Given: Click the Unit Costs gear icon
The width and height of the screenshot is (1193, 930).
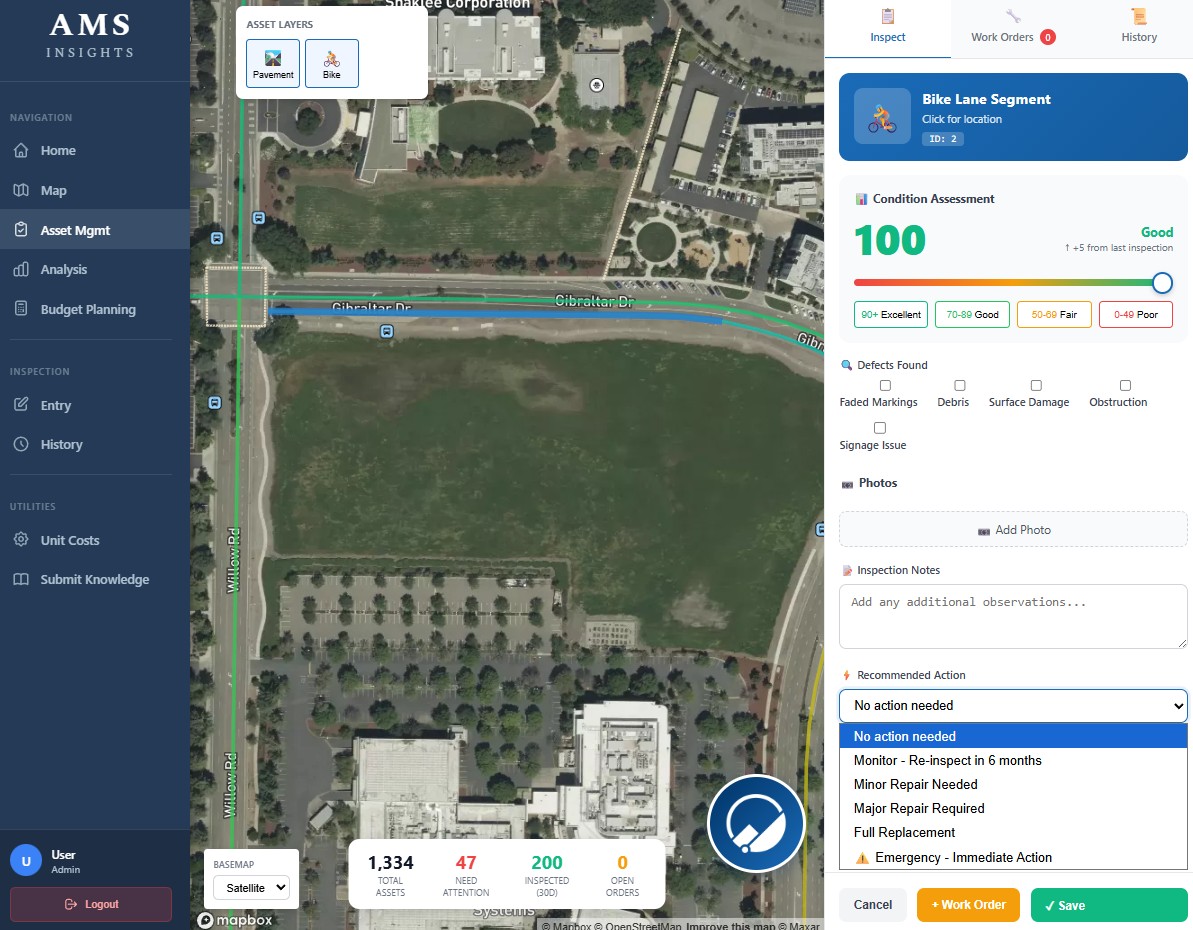Looking at the screenshot, I should pyautogui.click(x=21, y=540).
